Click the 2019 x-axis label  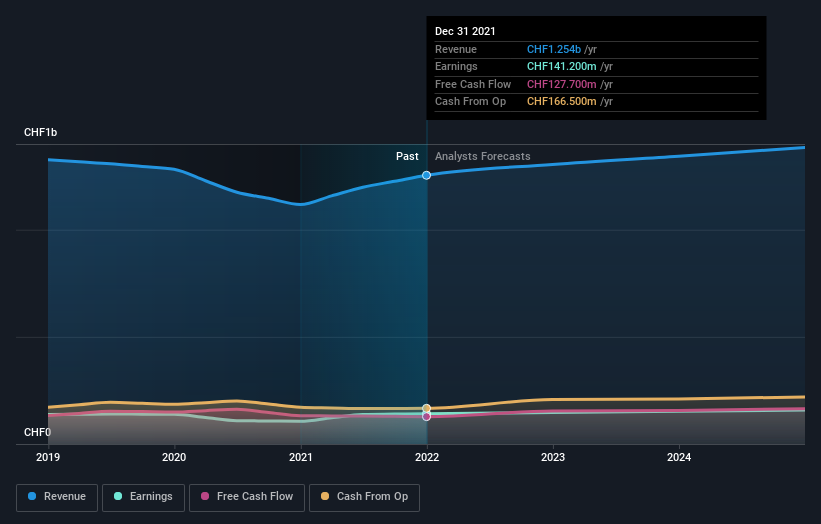pyautogui.click(x=48, y=457)
